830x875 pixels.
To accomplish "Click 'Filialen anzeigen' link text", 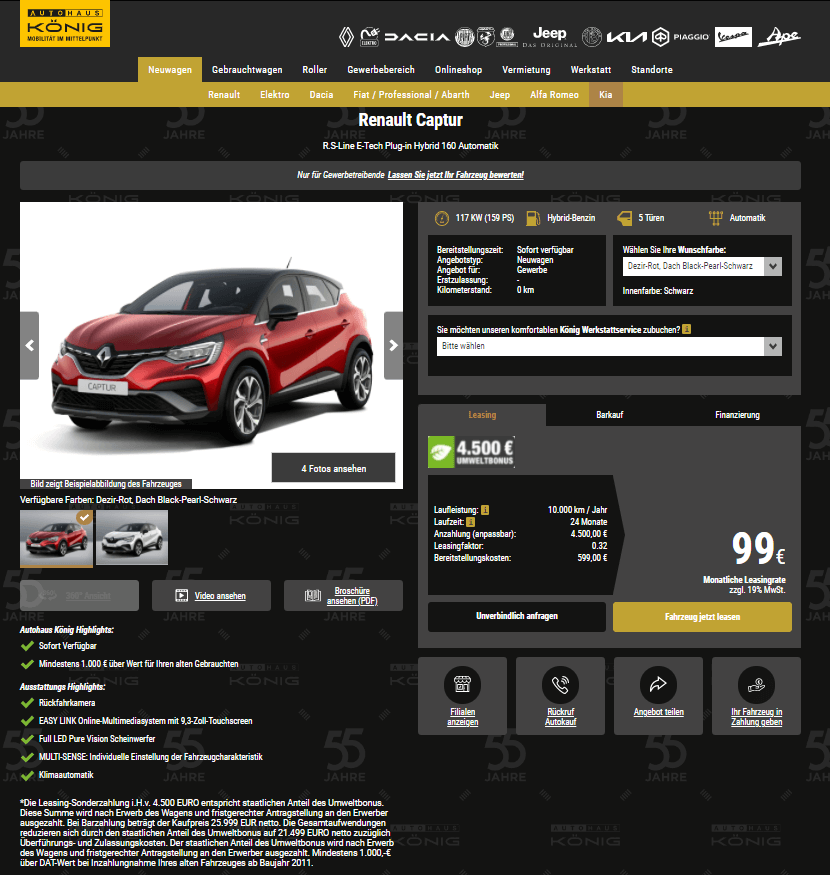I will [x=462, y=717].
